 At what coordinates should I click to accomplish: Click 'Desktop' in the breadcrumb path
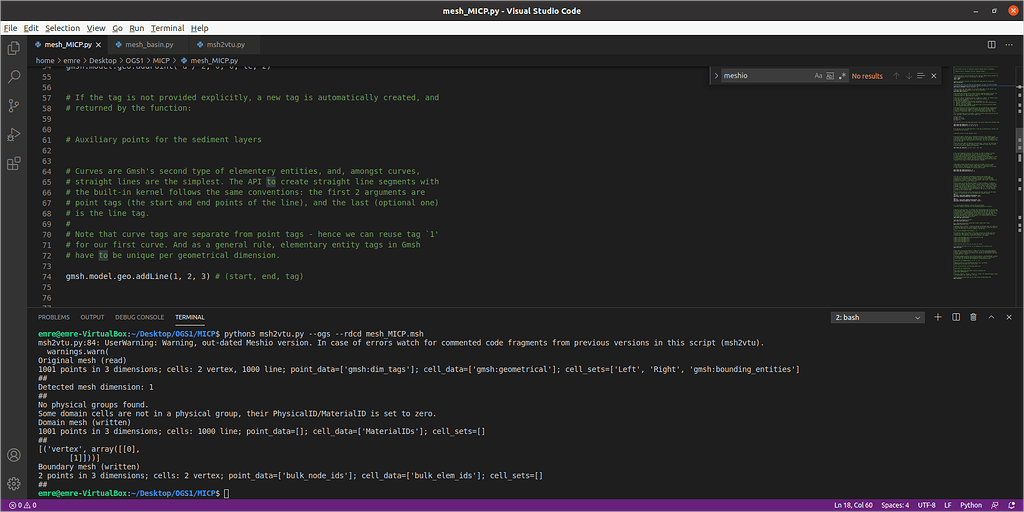tap(103, 61)
